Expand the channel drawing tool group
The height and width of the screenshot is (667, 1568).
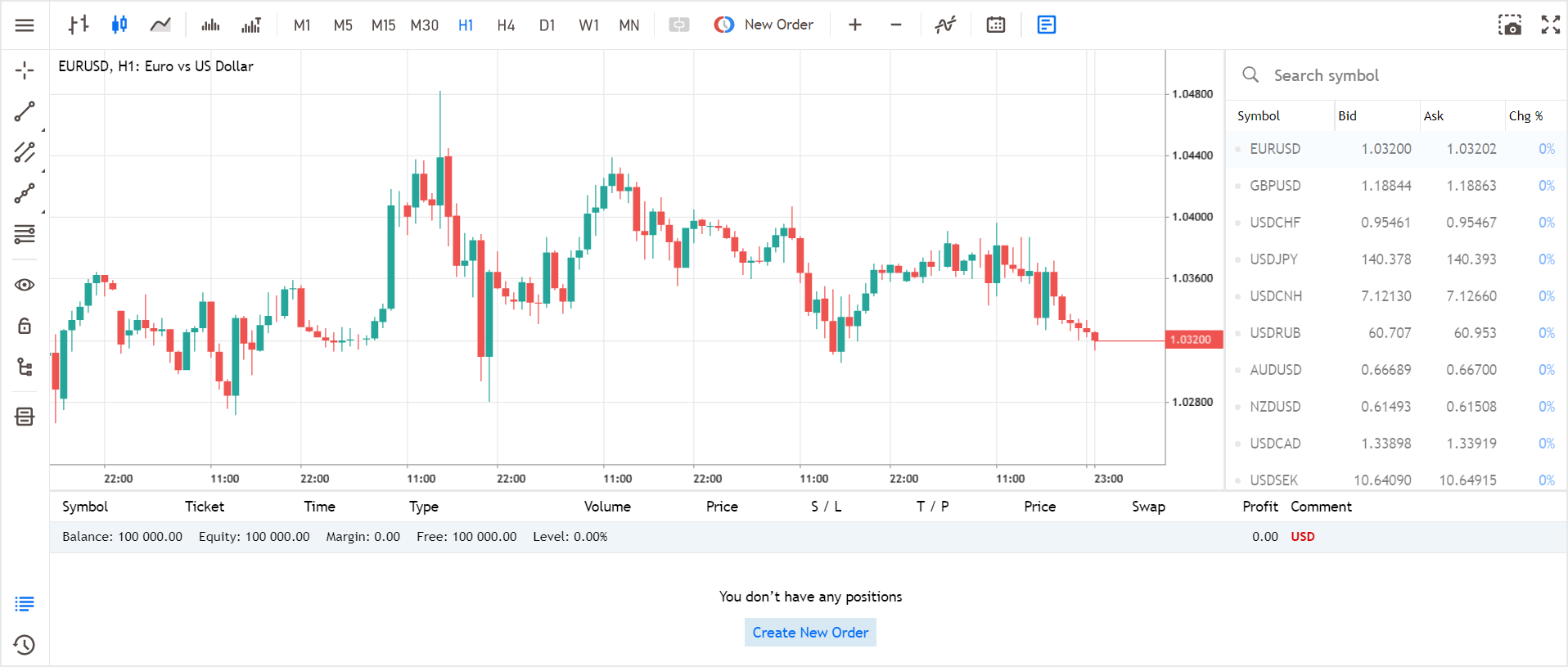[25, 152]
